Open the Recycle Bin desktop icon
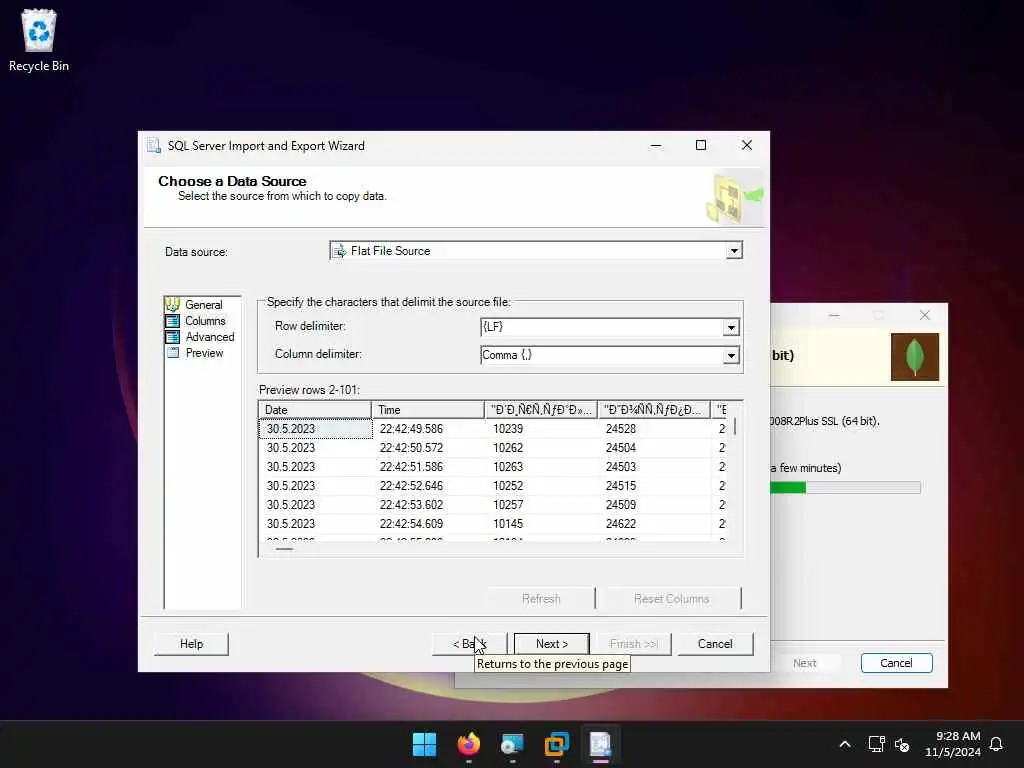 click(39, 40)
